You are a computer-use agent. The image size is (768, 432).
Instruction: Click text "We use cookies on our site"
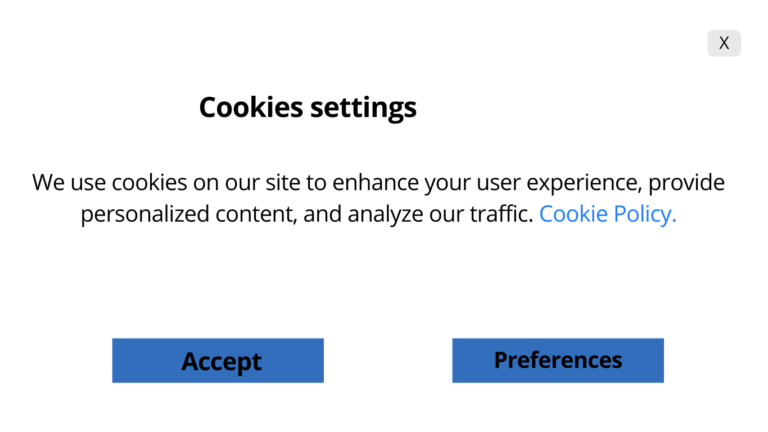click(178, 183)
